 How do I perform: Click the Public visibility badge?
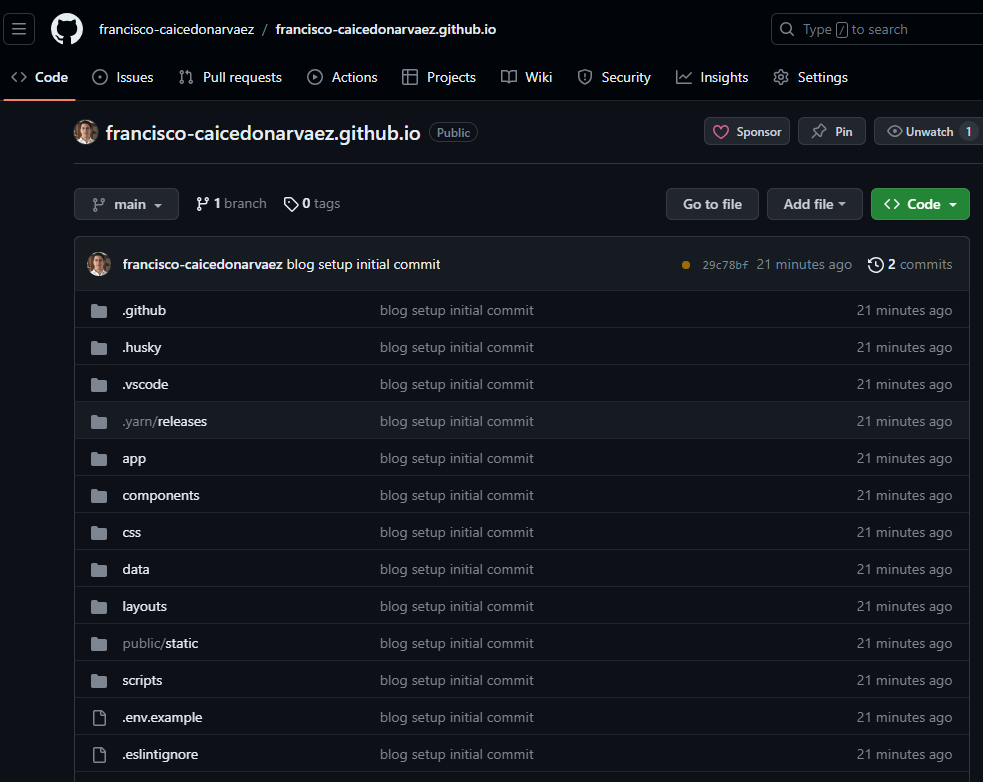click(453, 132)
